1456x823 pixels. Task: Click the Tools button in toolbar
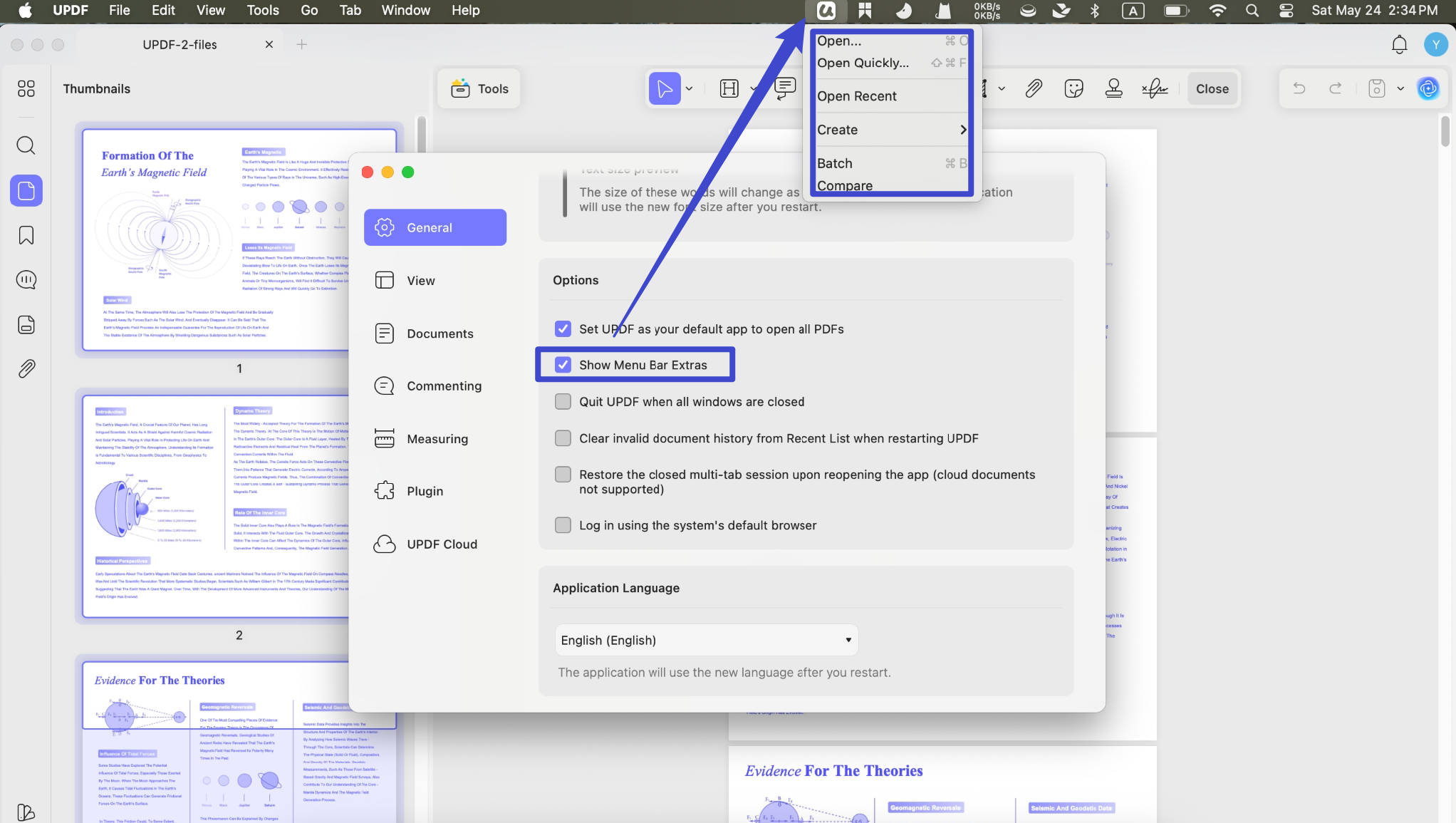click(x=479, y=88)
